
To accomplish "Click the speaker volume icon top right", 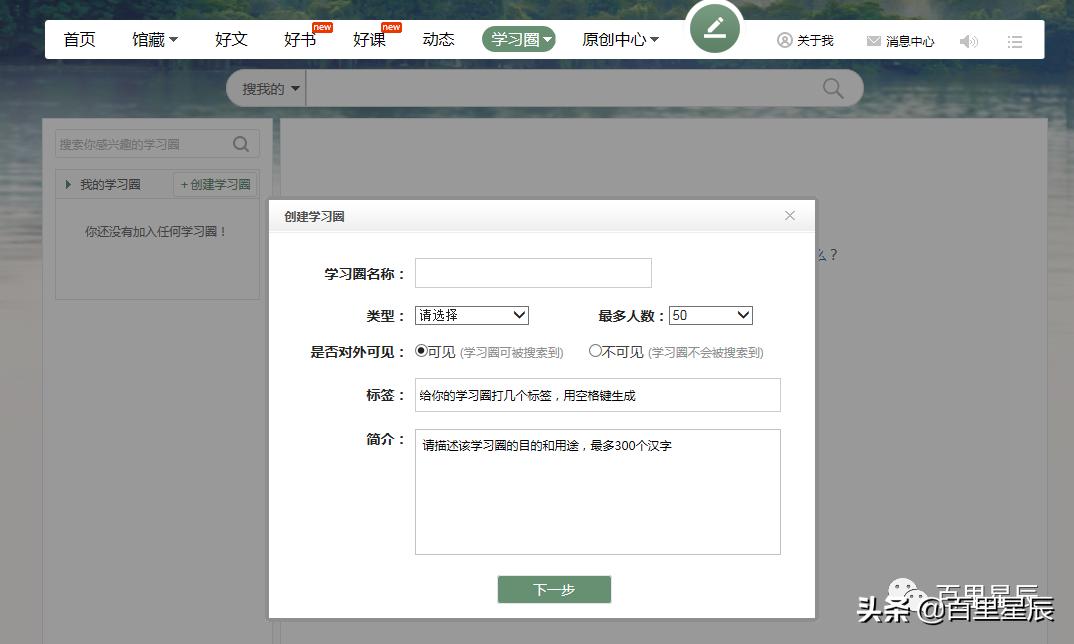I will [x=968, y=41].
